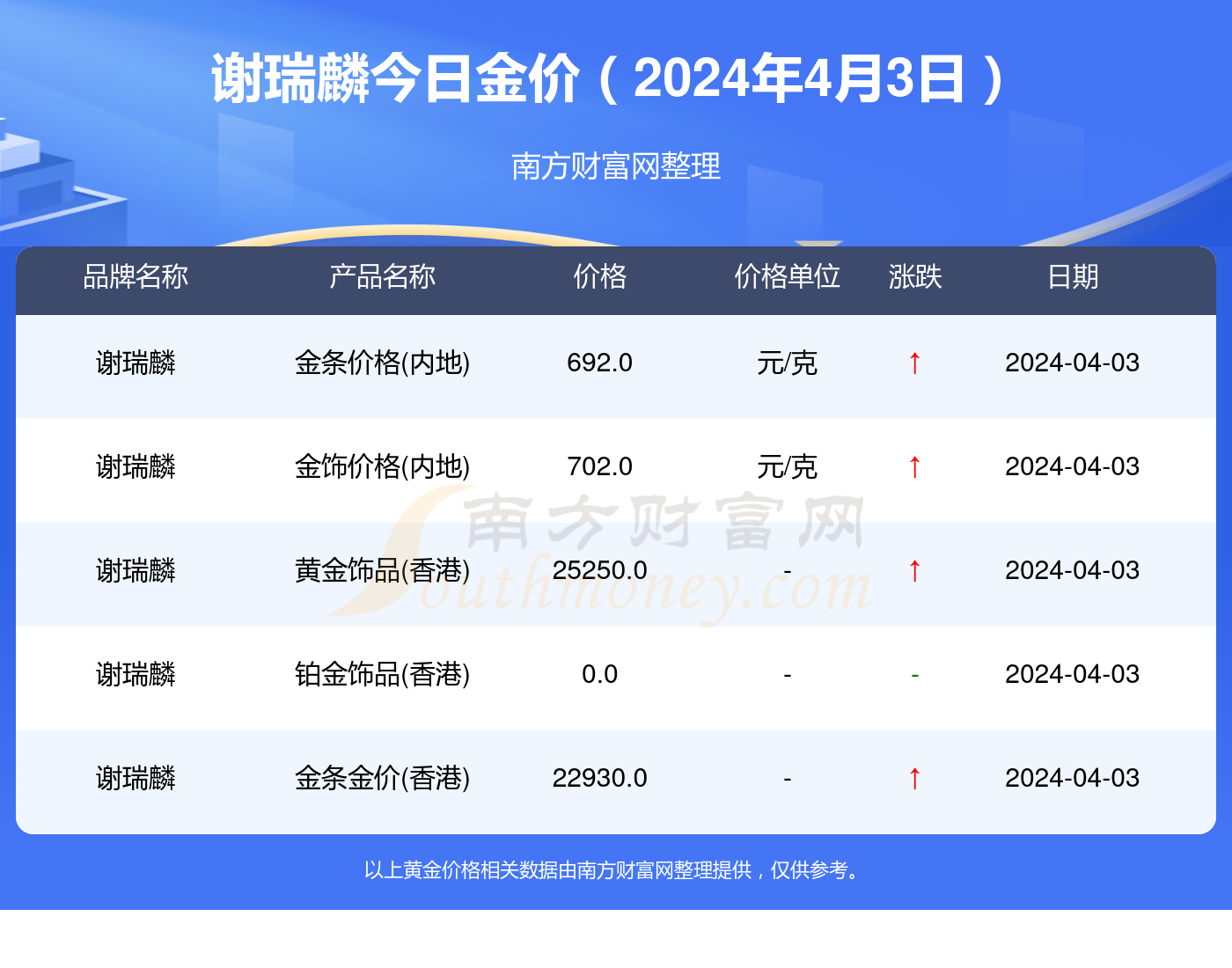This screenshot has width=1232, height=968.
Task: Click the price value 22930.0
Action: (x=600, y=778)
